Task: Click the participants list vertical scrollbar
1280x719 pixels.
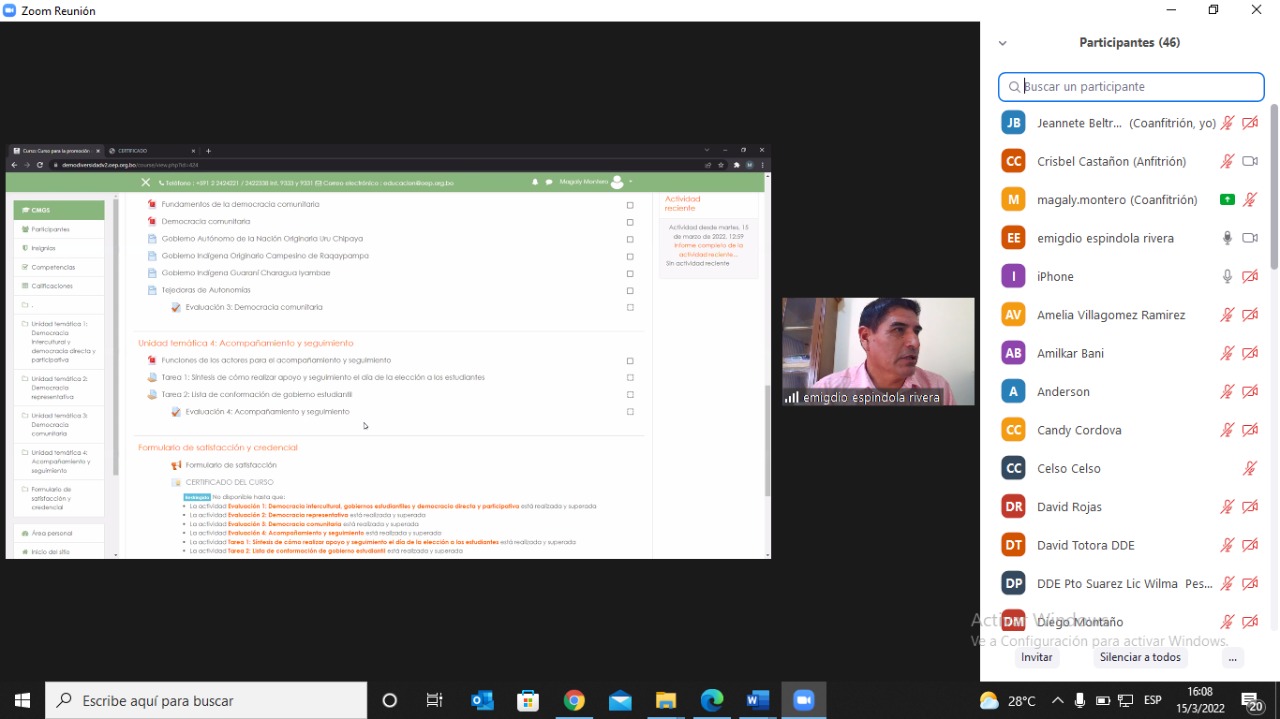Action: click(x=1273, y=190)
